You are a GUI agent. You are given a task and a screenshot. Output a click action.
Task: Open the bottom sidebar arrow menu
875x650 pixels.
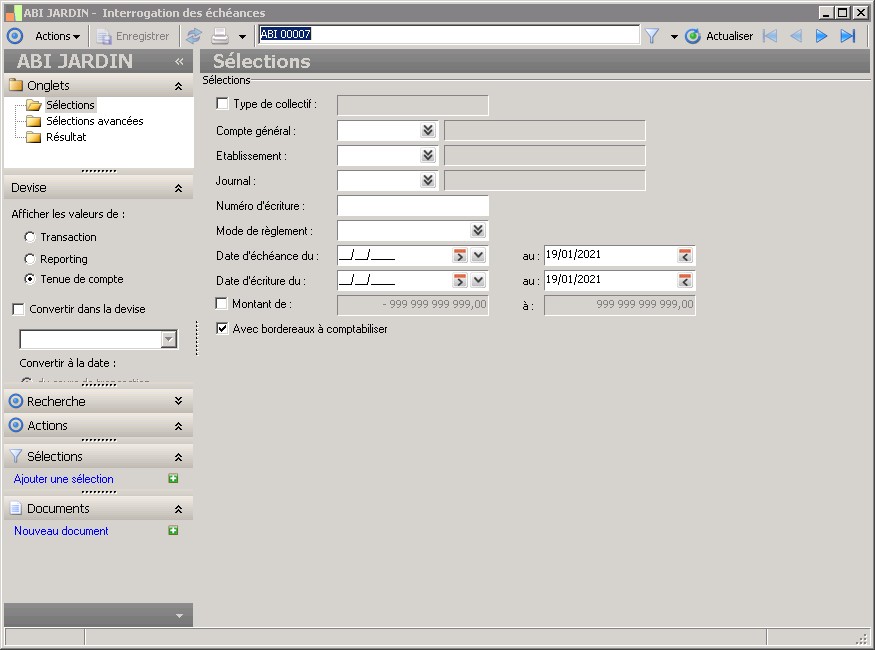point(179,616)
